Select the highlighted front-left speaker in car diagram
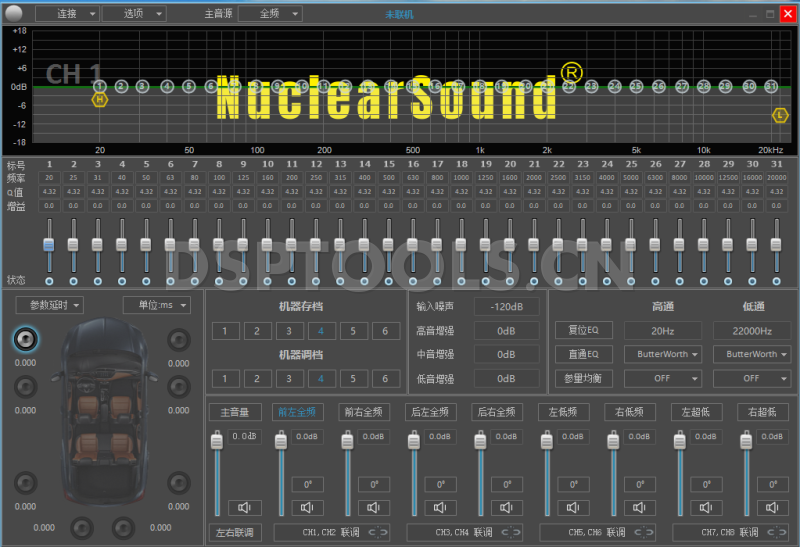Screen dimensions: 800x547 pos(26,339)
